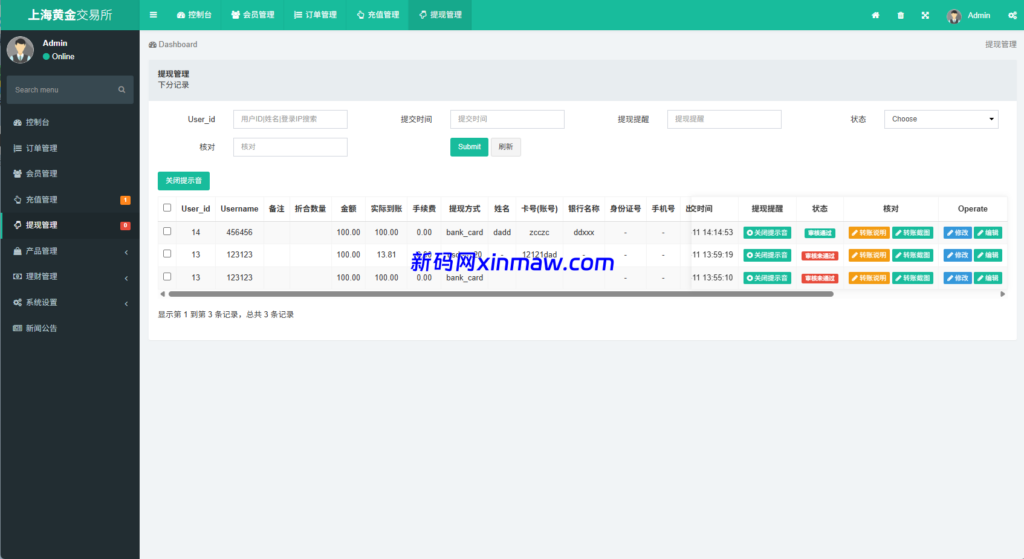This screenshot has width=1024, height=559.
Task: Click 关闭提示音 in the 13:59:19 row
Action: pos(767,255)
